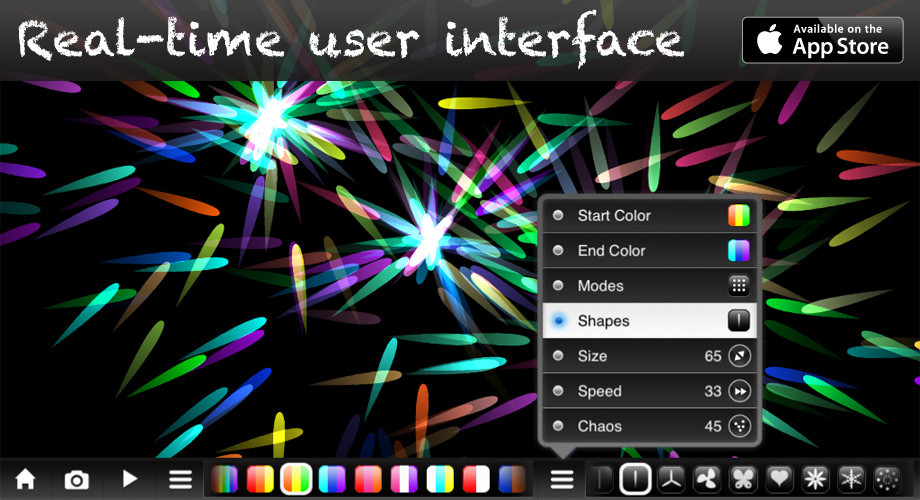This screenshot has width=920, height=500.
Task: Pick the cyan-white-yellow color swatch
Action: (x=440, y=479)
